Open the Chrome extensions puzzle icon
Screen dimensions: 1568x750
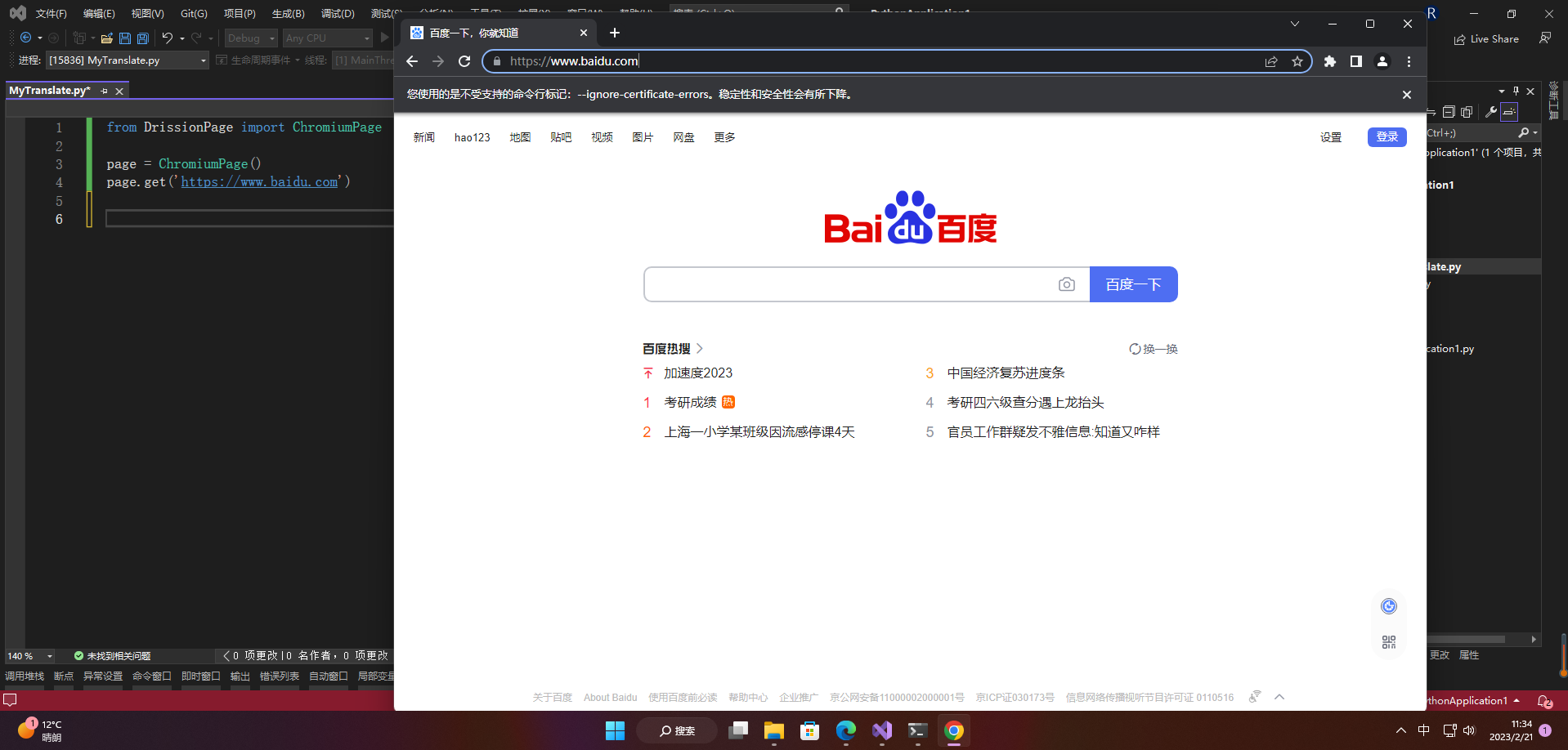click(x=1330, y=61)
